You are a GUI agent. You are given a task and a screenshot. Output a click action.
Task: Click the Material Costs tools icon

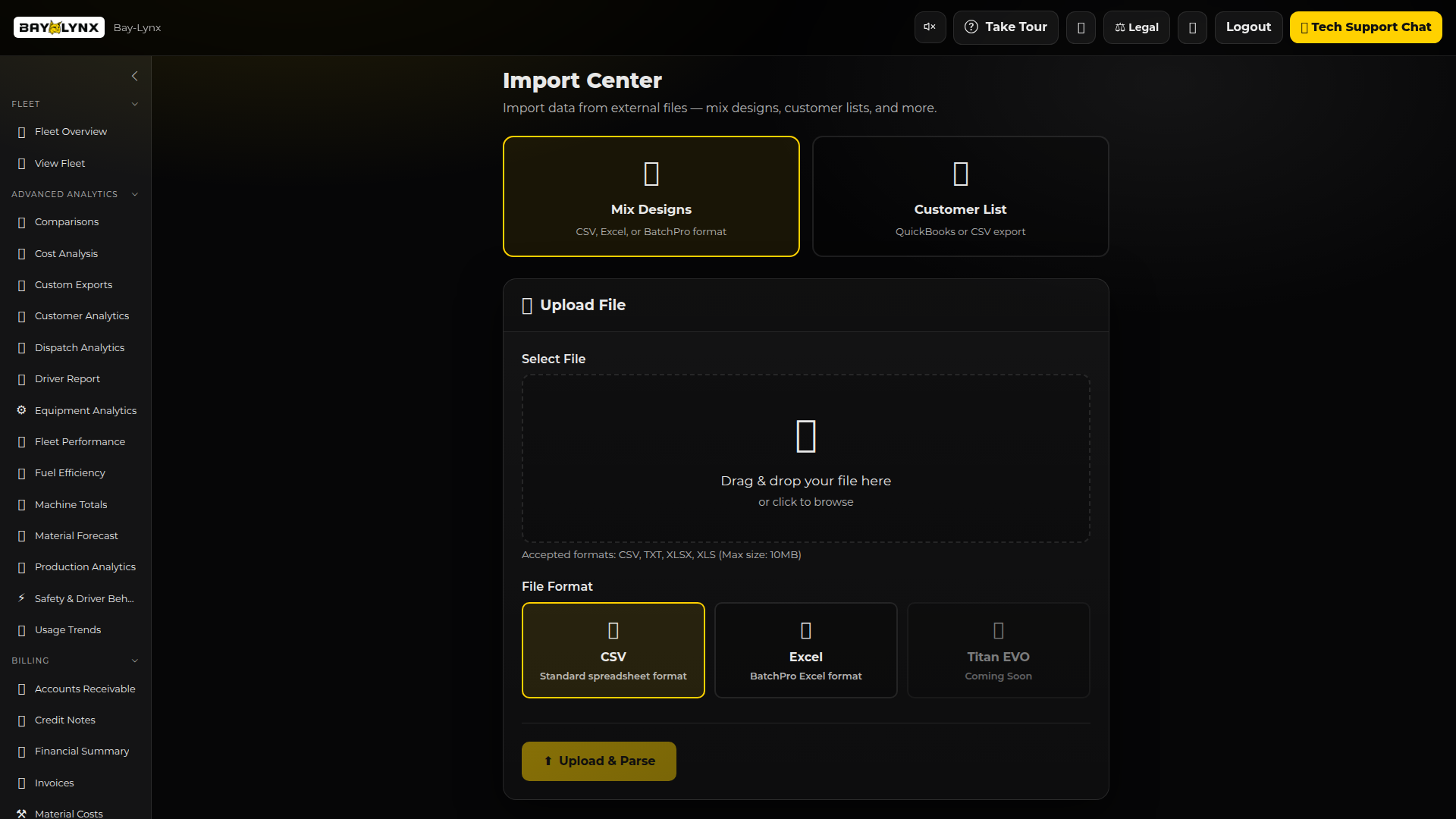coord(21,813)
